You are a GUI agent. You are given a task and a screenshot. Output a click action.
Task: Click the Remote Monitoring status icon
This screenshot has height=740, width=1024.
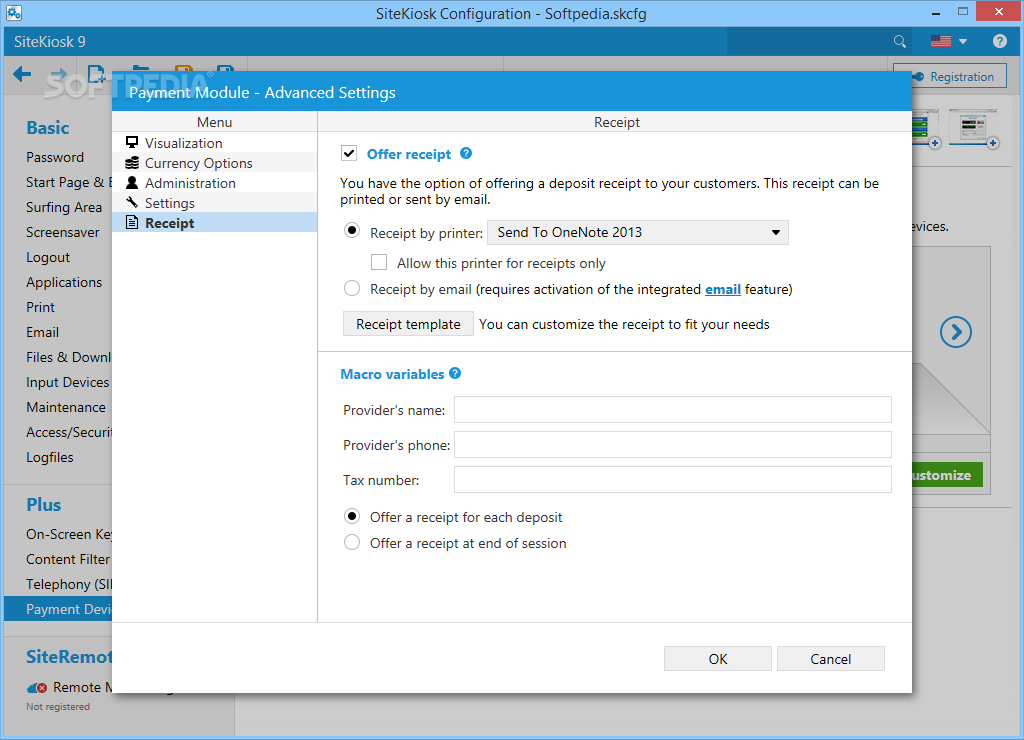tap(37, 688)
